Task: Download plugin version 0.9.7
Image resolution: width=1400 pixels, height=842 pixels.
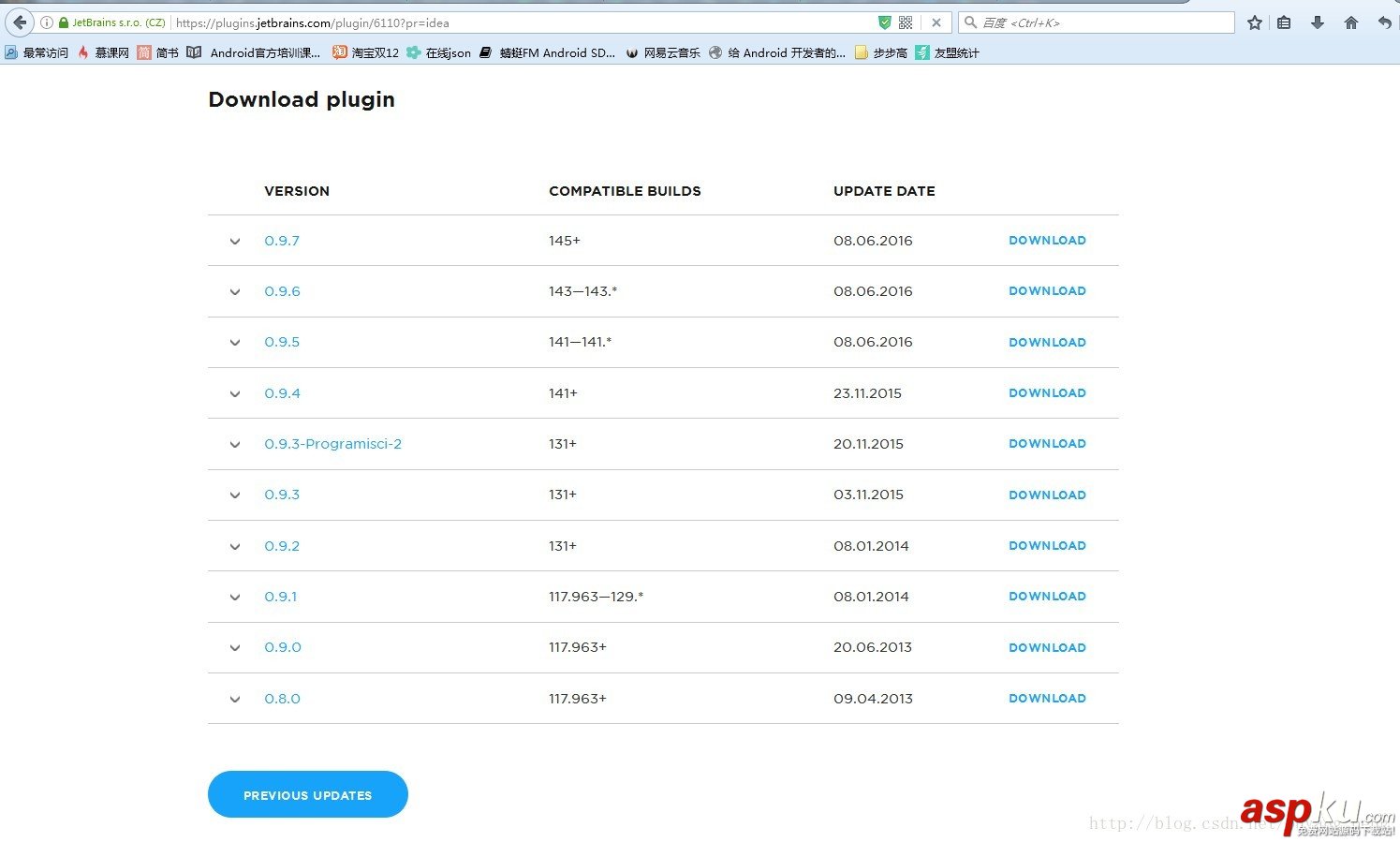Action: pos(1047,241)
